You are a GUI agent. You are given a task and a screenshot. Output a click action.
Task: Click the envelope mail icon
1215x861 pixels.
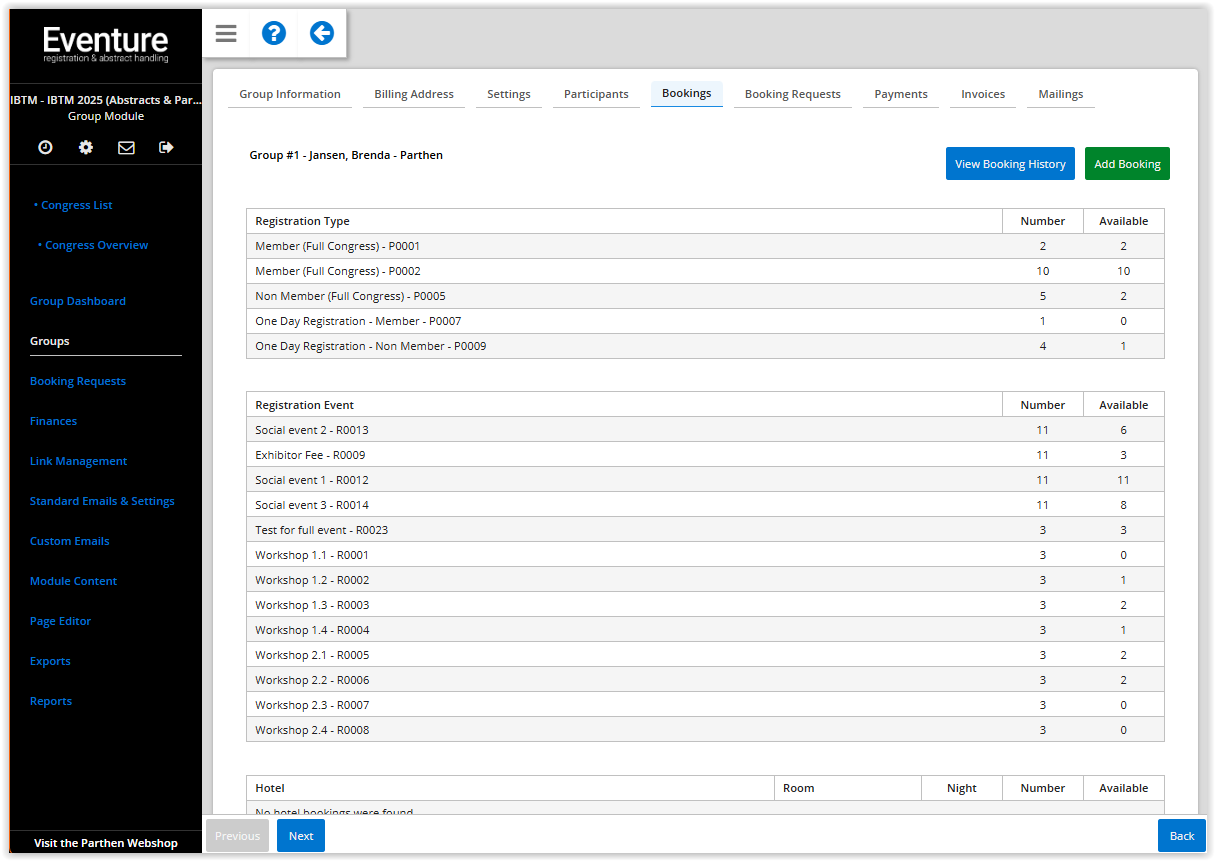coord(126,147)
